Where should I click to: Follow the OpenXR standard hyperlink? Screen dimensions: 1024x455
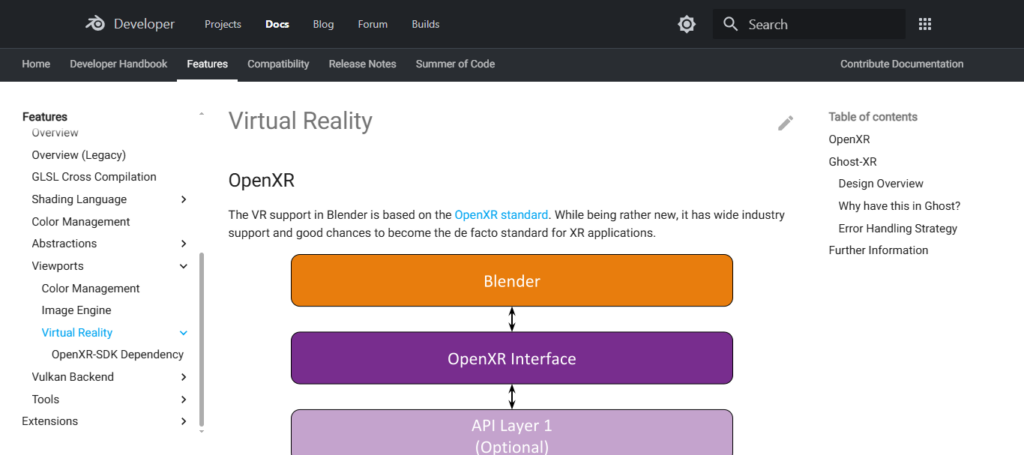pos(501,215)
